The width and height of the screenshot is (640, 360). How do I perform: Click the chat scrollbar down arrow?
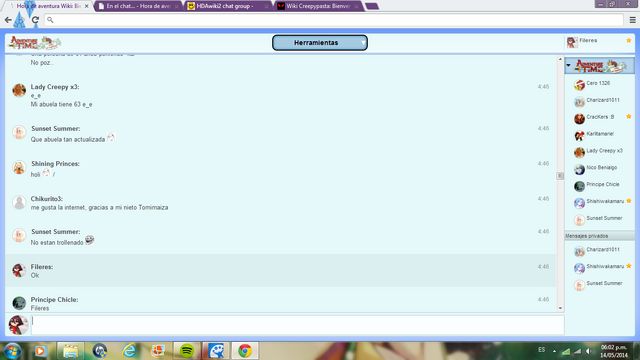(560, 309)
